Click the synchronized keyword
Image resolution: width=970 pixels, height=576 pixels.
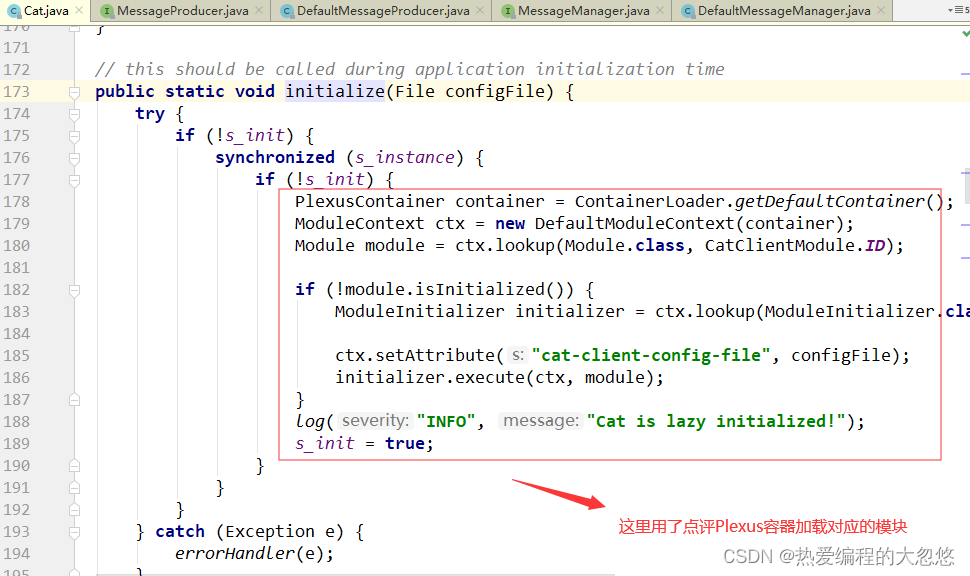coord(275,158)
